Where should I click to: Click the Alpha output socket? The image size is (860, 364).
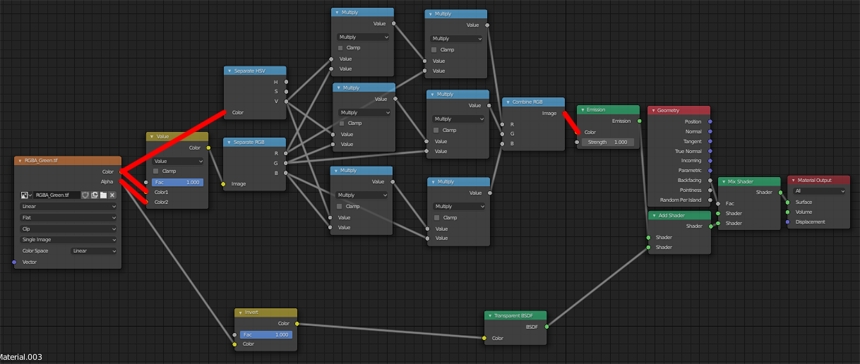coord(121,181)
